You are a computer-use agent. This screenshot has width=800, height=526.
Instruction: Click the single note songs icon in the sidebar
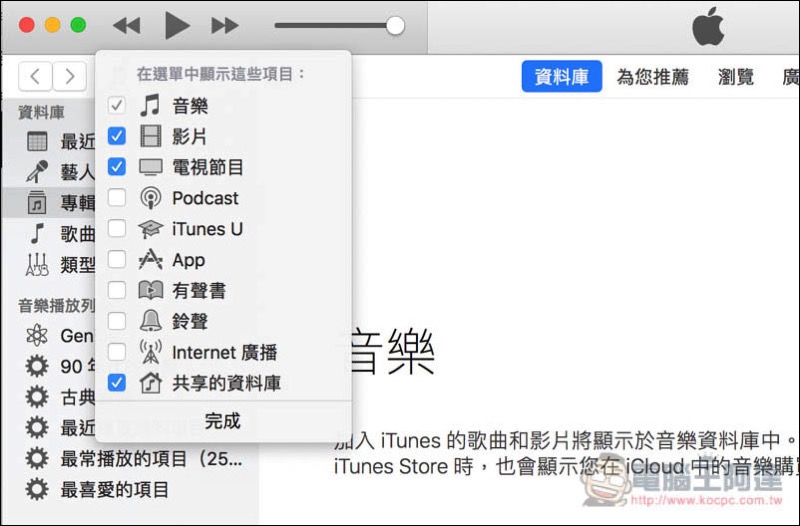pyautogui.click(x=37, y=234)
